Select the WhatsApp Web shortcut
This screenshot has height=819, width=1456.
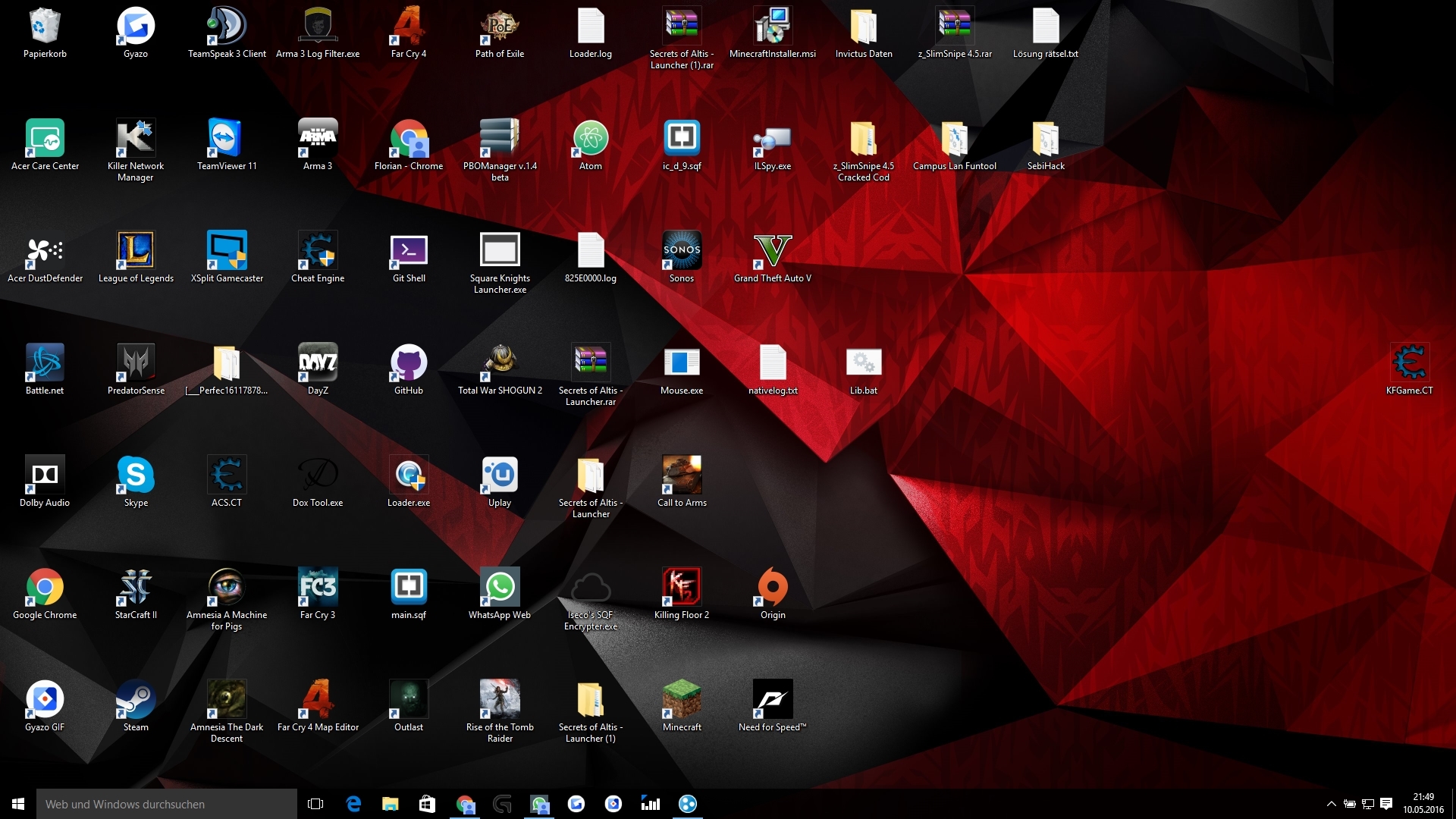pos(500,588)
